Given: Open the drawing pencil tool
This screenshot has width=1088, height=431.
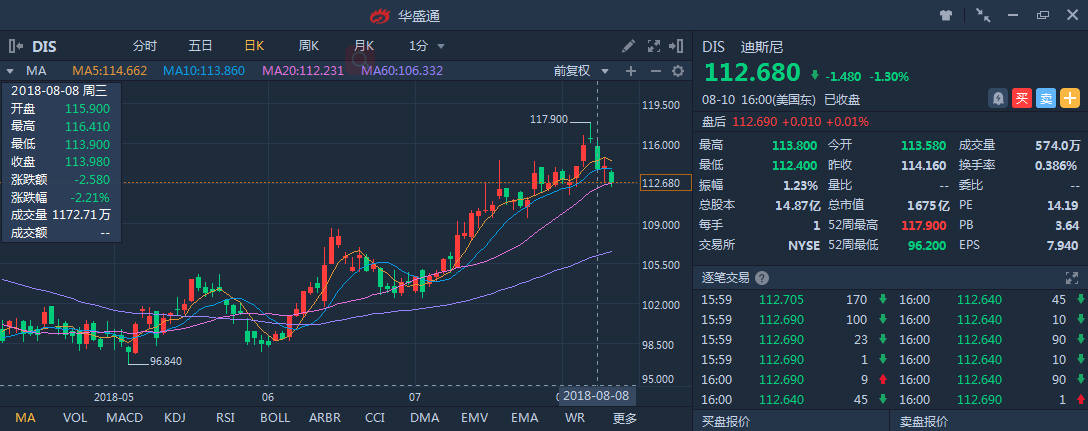Looking at the screenshot, I should (628, 47).
